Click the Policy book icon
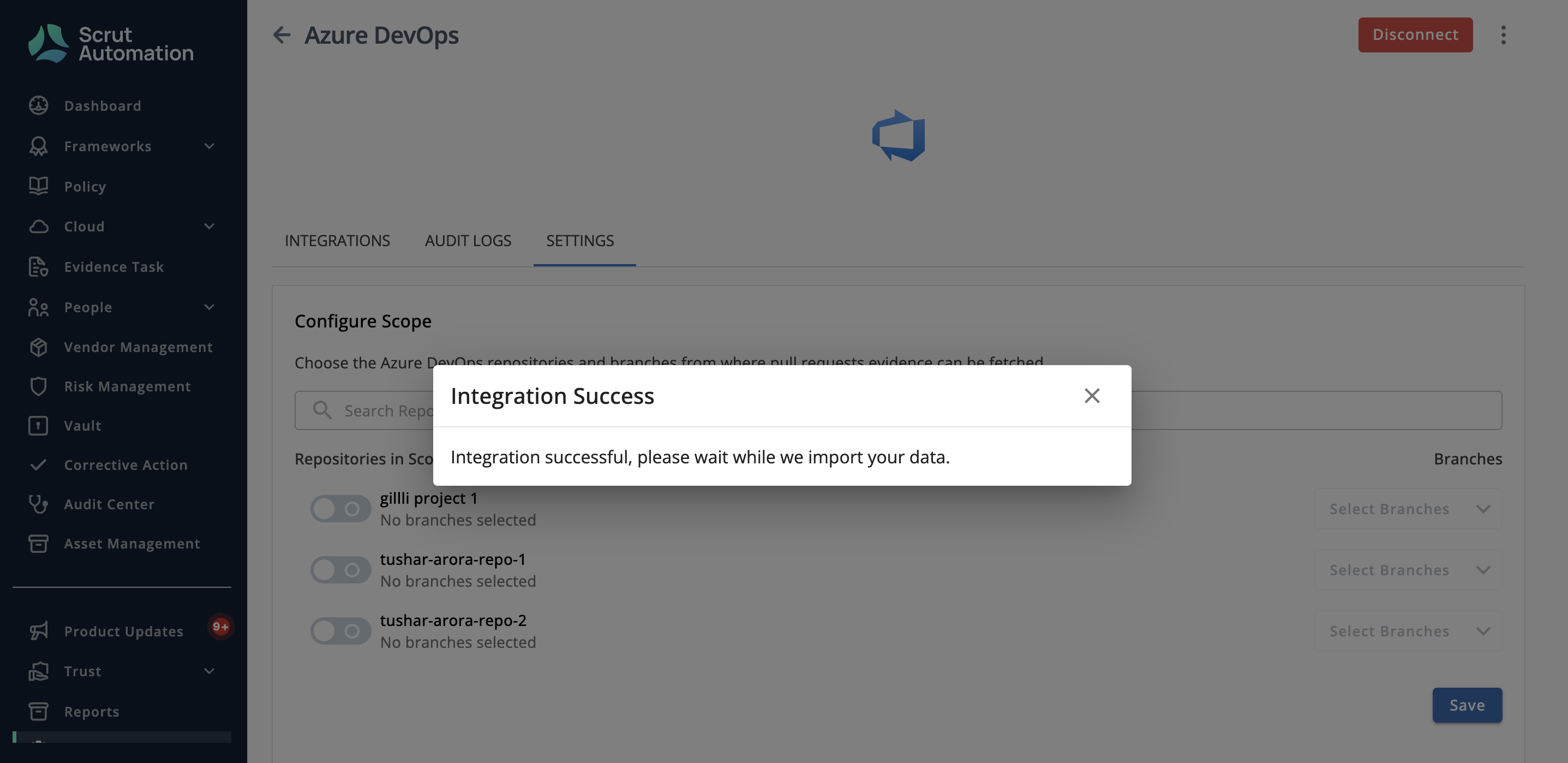Viewport: 1568px width, 763px height. (x=38, y=186)
